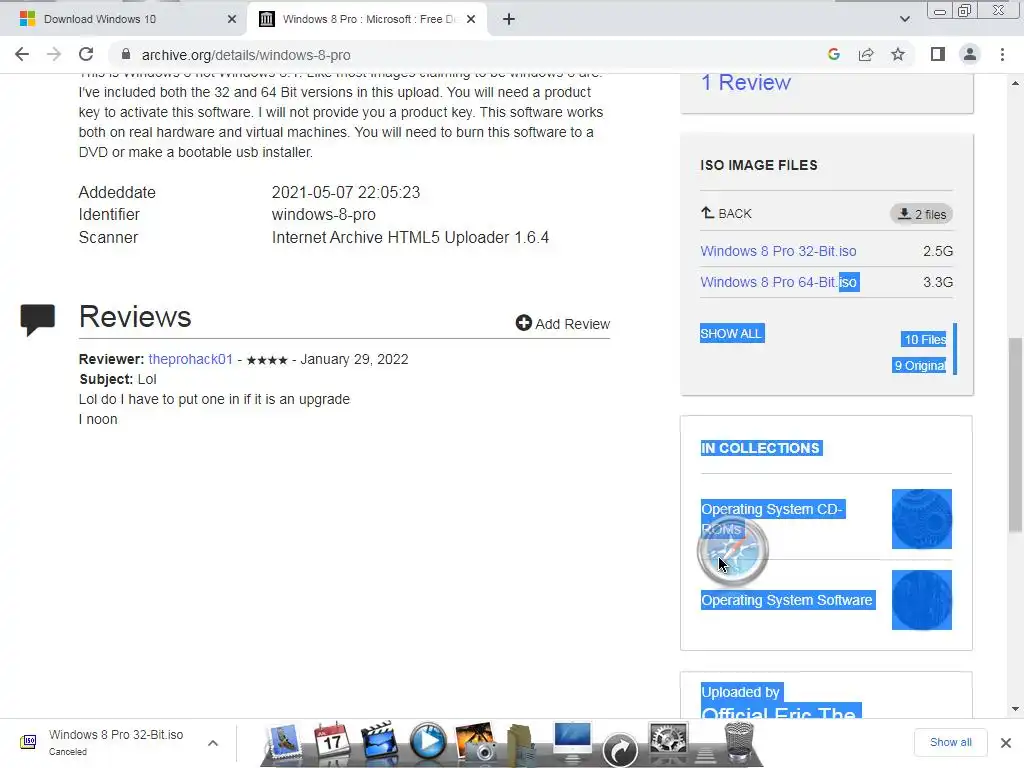Select the Windows 8 Pro archive tab
The width and height of the screenshot is (1024, 768).
367,19
